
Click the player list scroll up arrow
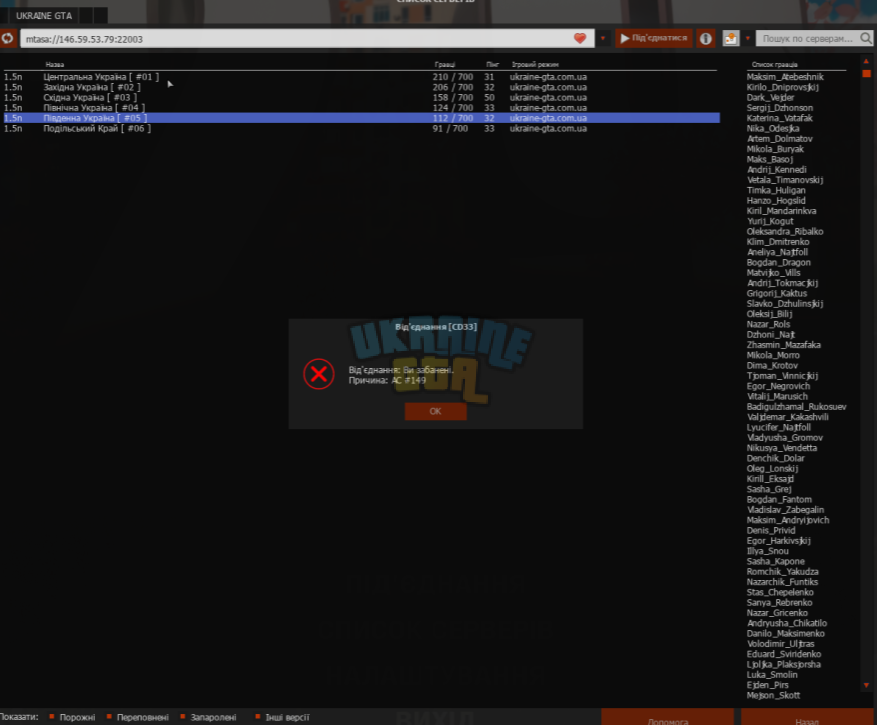coord(866,62)
